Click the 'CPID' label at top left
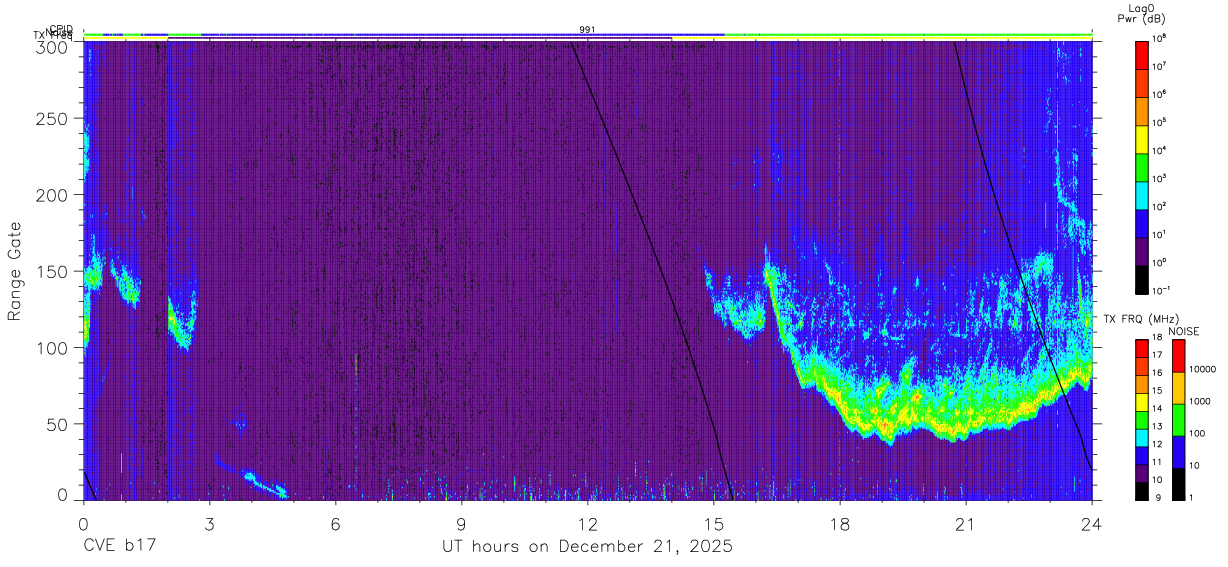 61,29
